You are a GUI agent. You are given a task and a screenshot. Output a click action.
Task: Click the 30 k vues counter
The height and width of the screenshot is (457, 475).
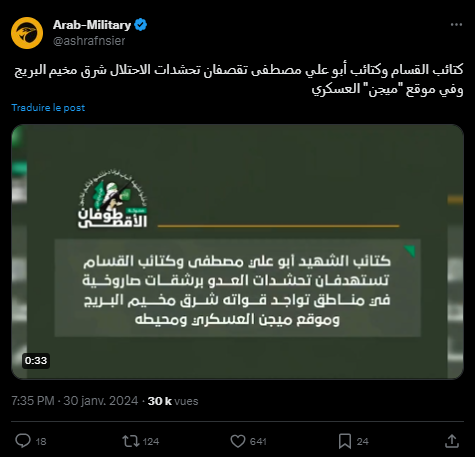click(173, 401)
